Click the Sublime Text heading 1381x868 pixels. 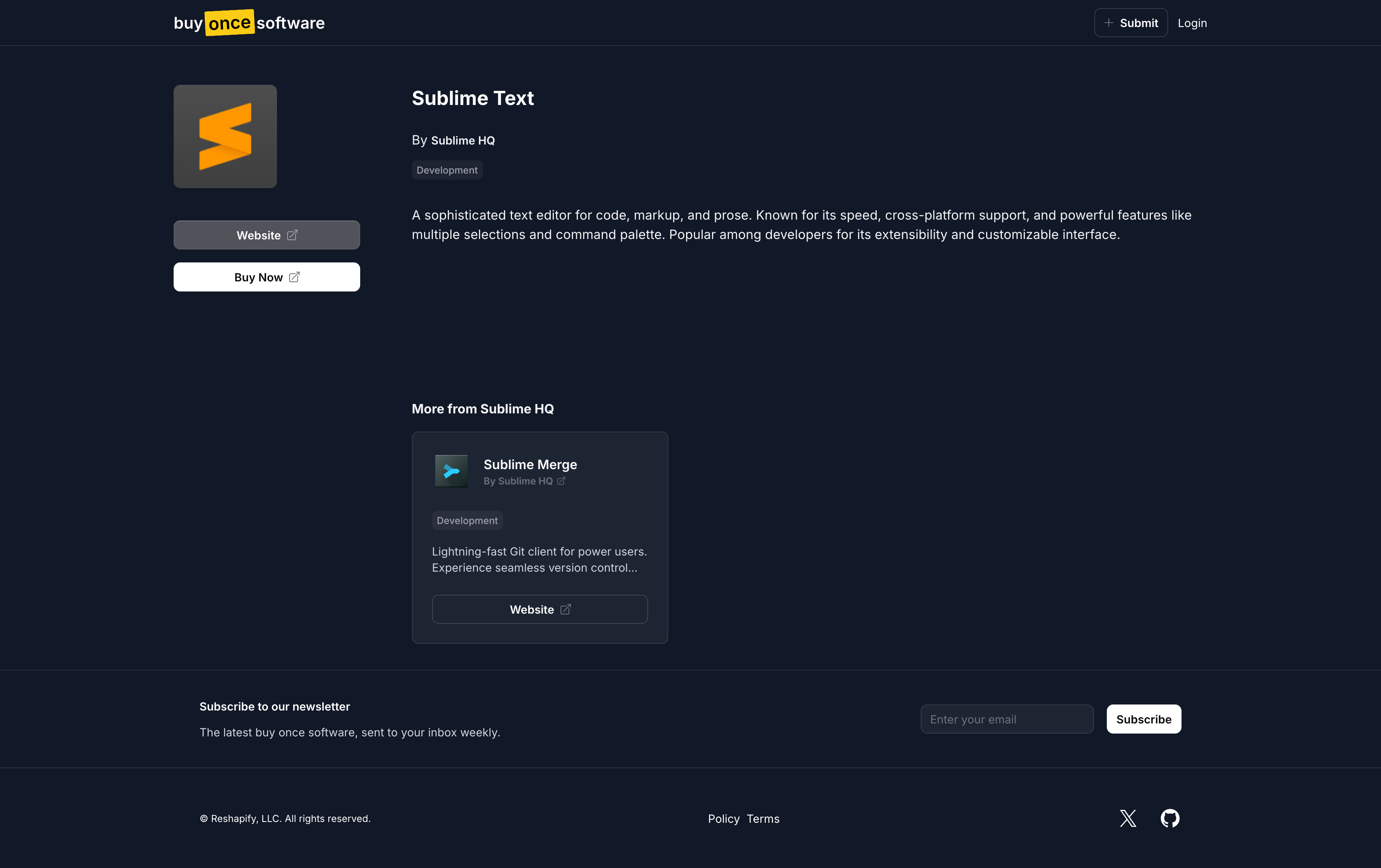(472, 98)
